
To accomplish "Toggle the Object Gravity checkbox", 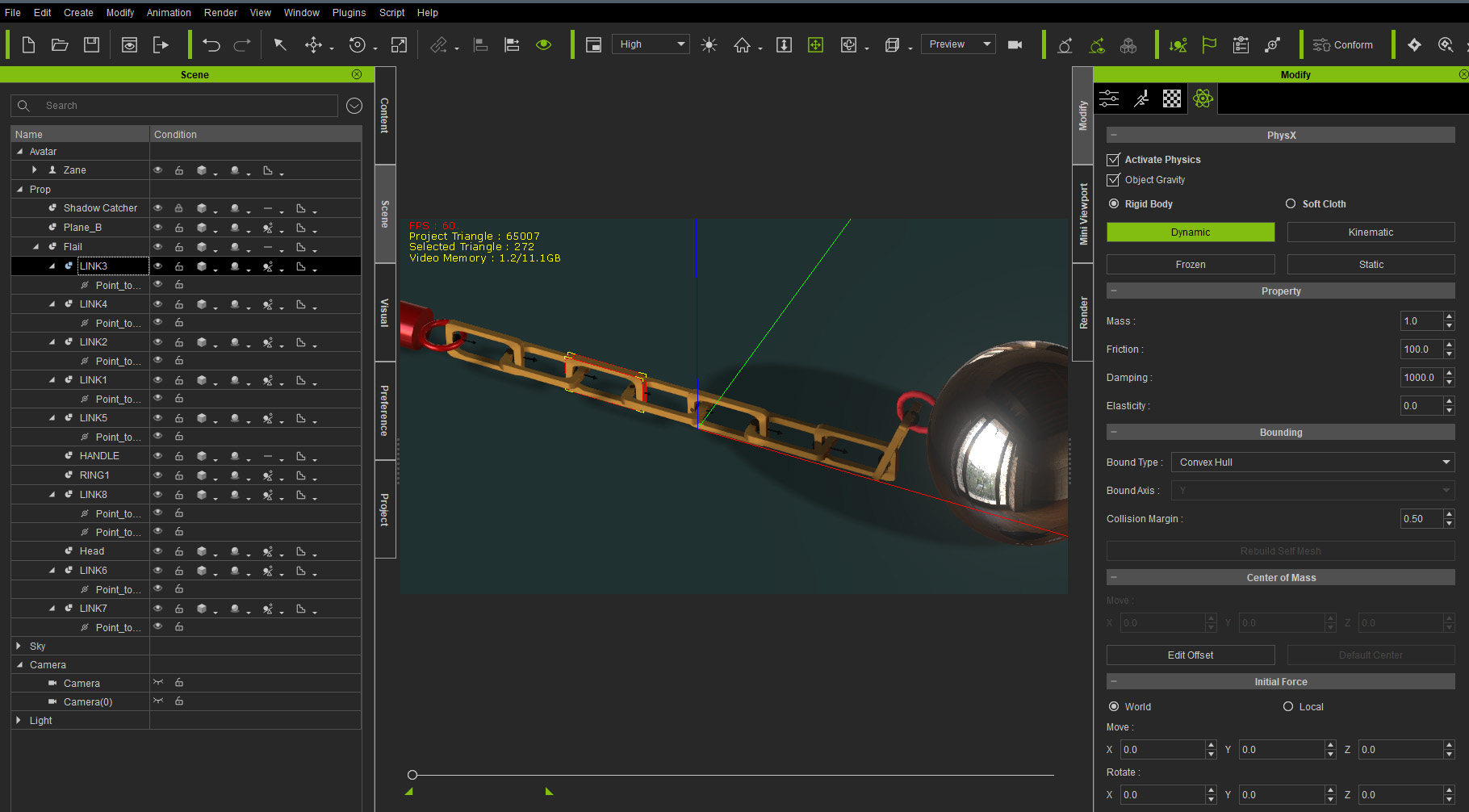I will click(x=1114, y=180).
